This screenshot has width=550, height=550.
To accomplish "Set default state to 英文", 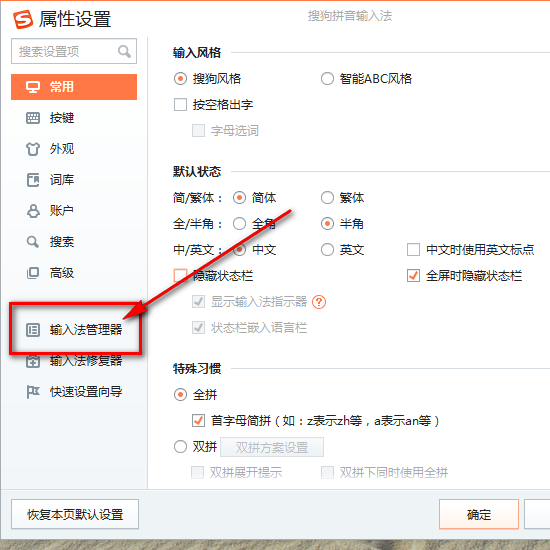I will pos(327,250).
